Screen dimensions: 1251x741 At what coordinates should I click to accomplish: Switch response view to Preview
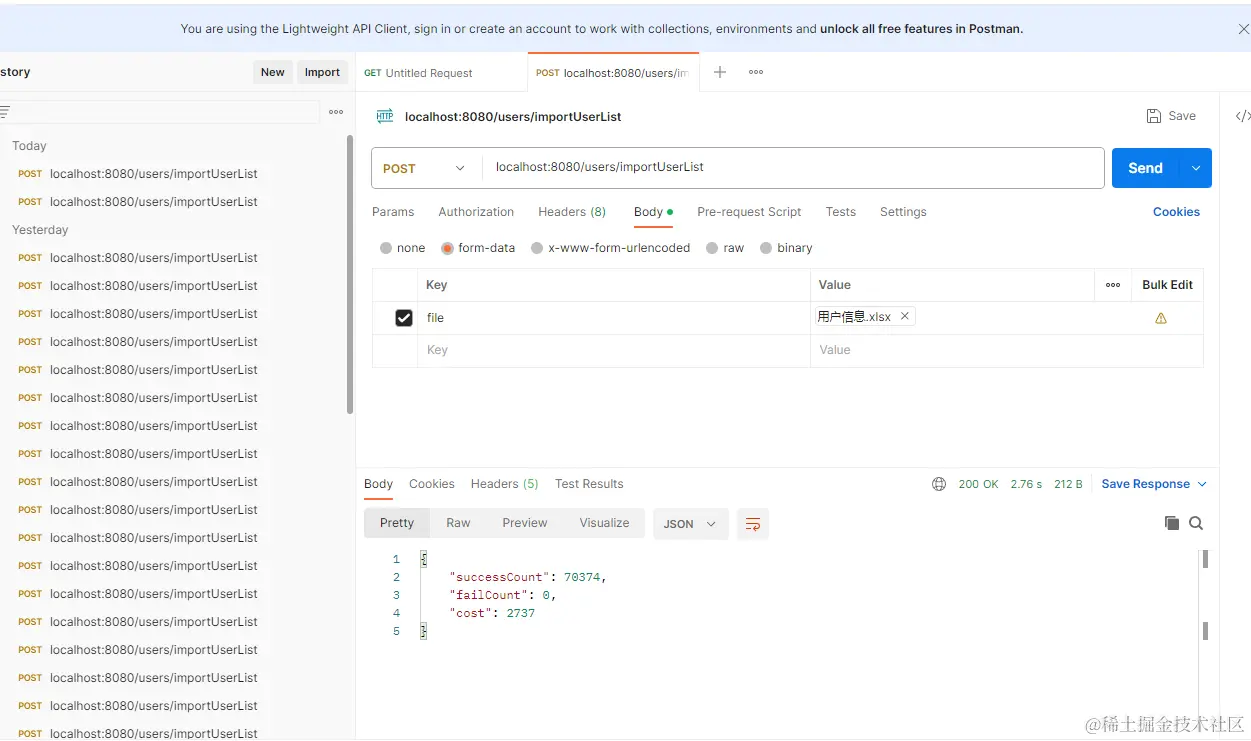click(525, 523)
